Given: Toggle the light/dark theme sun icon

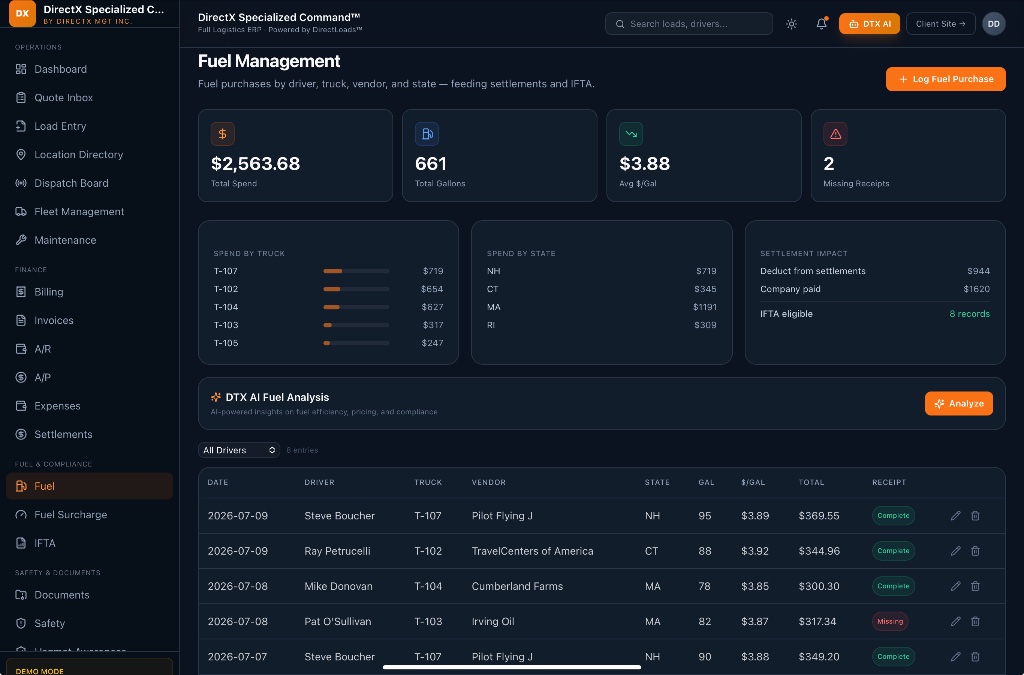Looking at the screenshot, I should (x=792, y=24).
